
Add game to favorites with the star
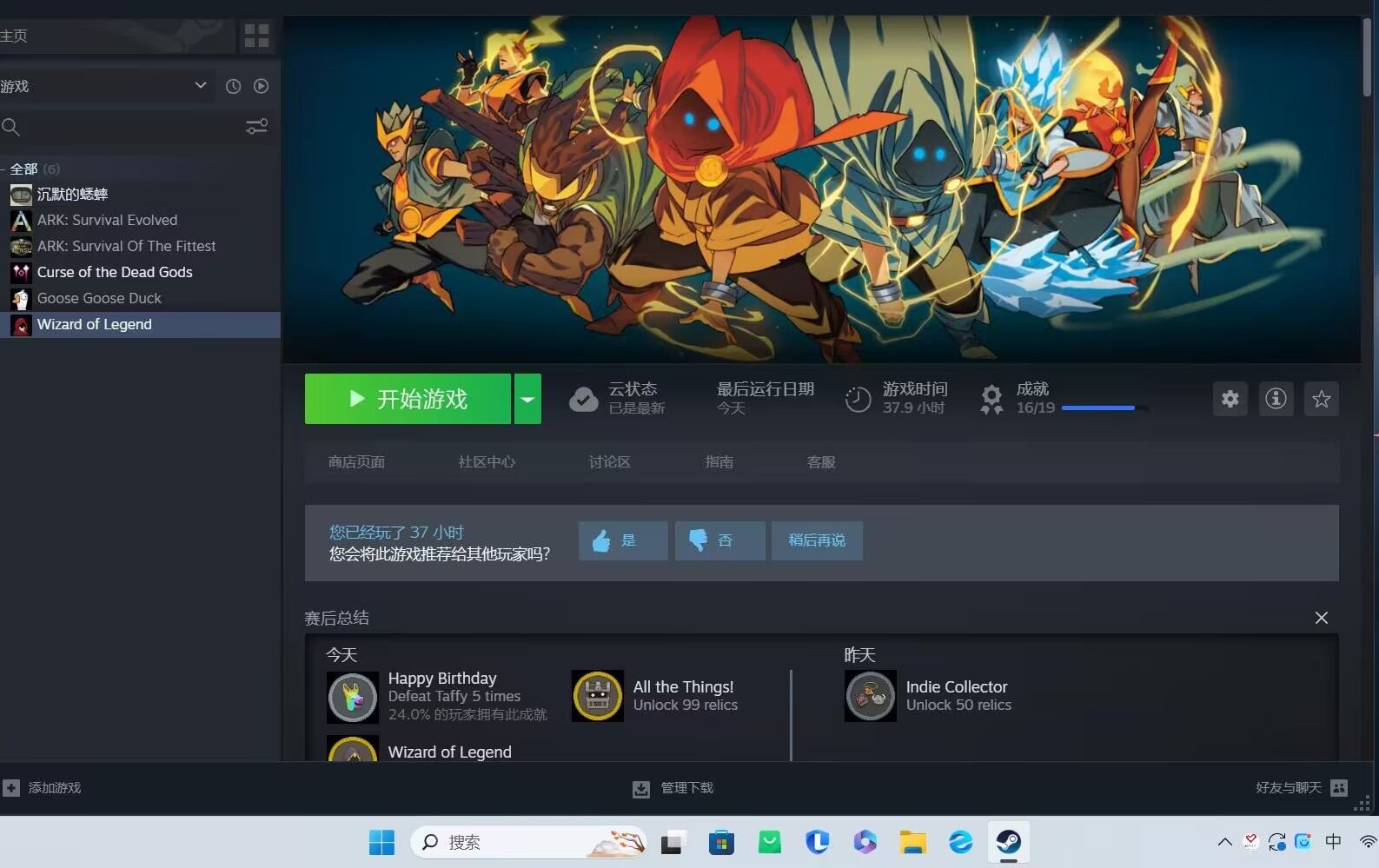coord(1322,399)
